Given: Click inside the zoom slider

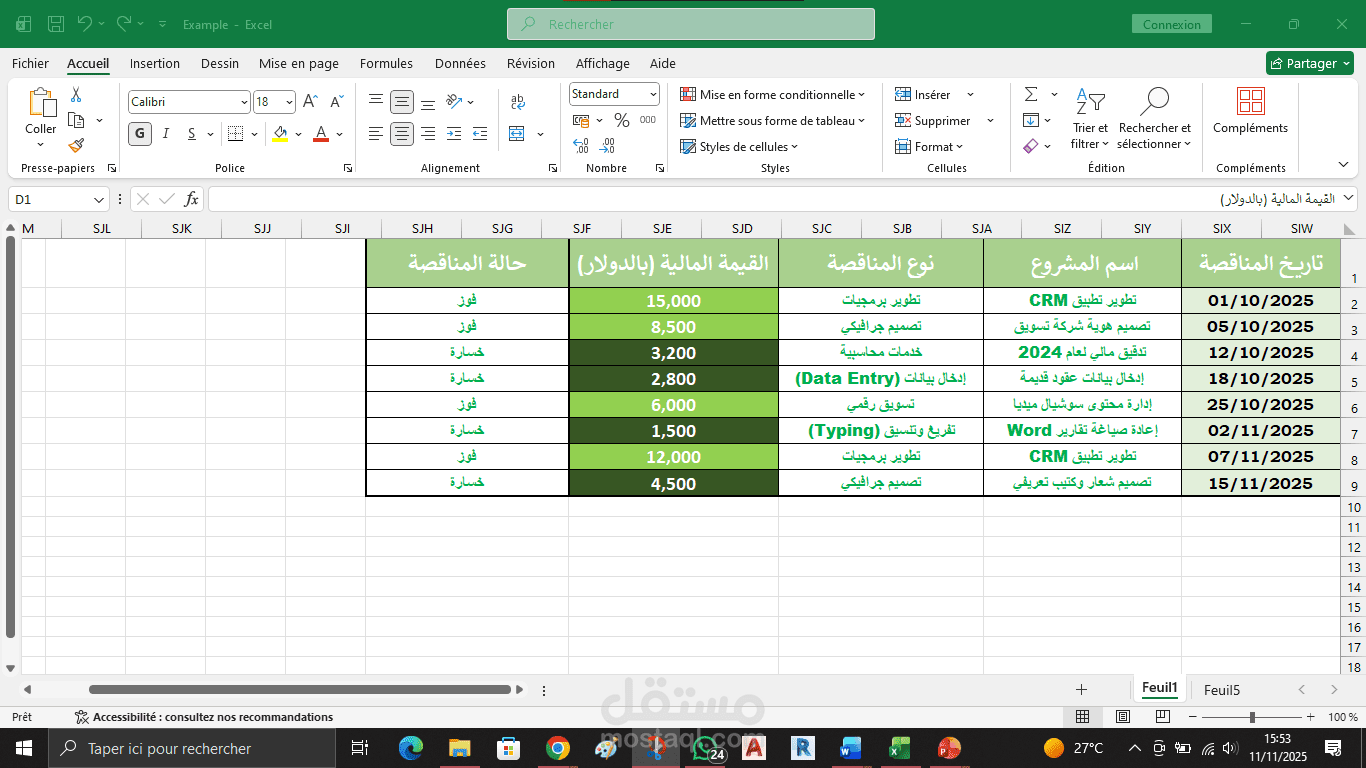Looking at the screenshot, I should point(1252,717).
